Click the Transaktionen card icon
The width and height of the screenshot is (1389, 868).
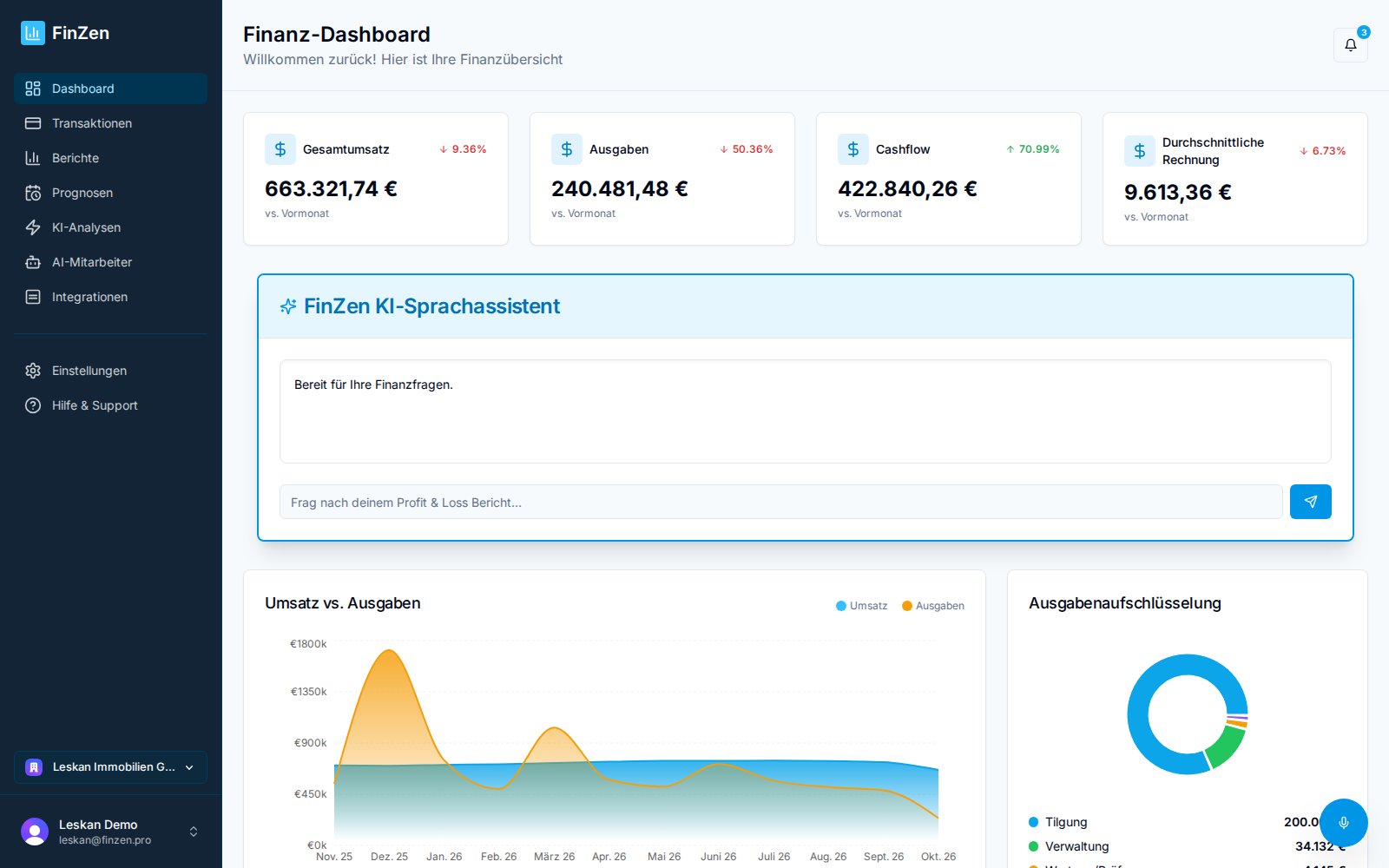click(33, 123)
